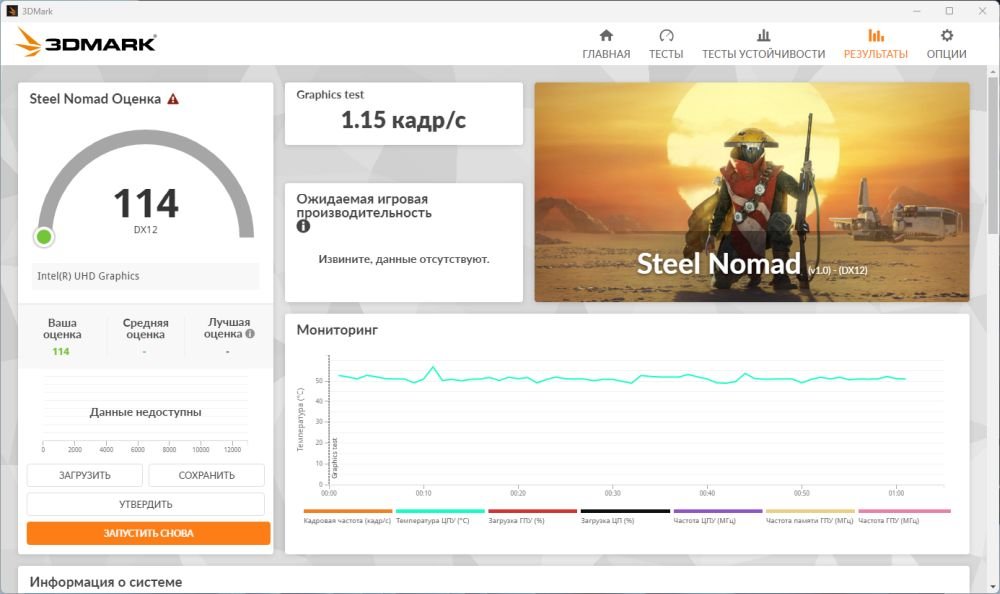
Task: Toggle Частота ЦП legend entry
Action: tap(717, 517)
